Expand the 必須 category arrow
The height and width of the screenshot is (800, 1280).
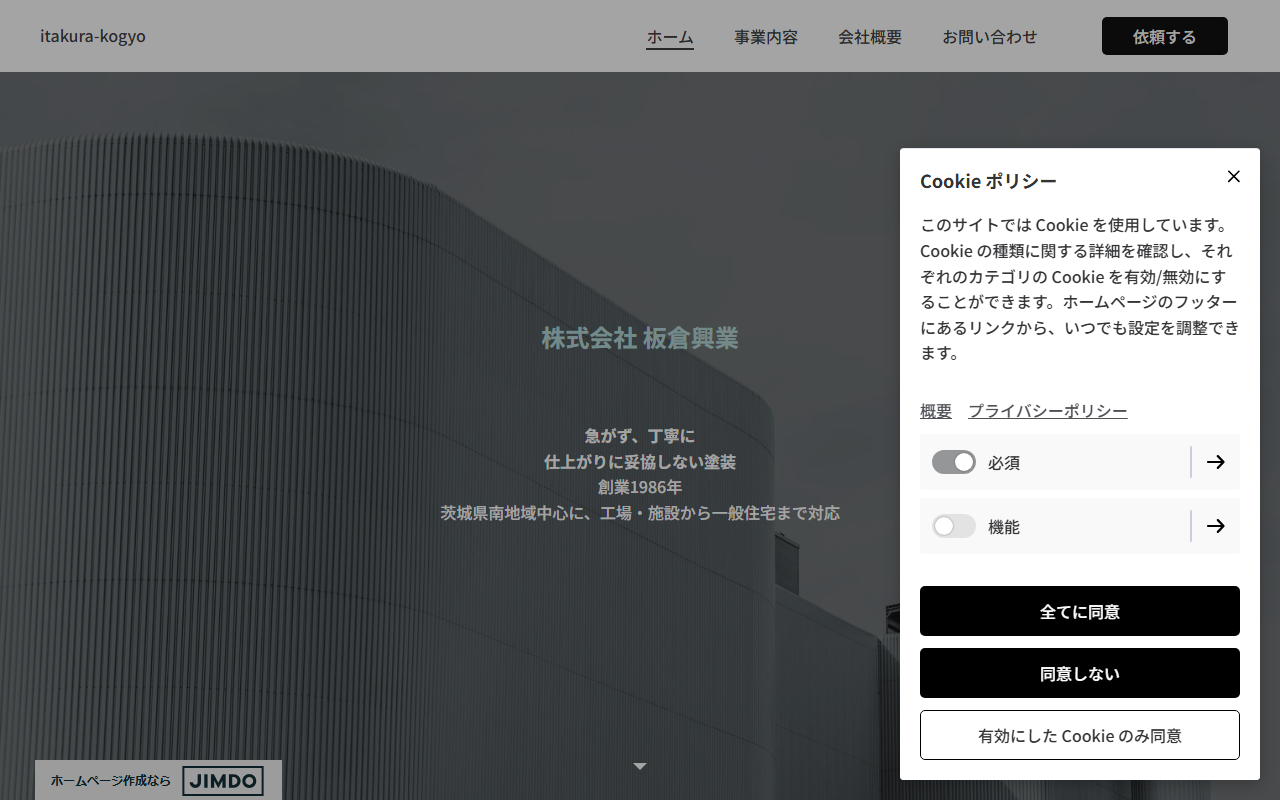[x=1215, y=462]
